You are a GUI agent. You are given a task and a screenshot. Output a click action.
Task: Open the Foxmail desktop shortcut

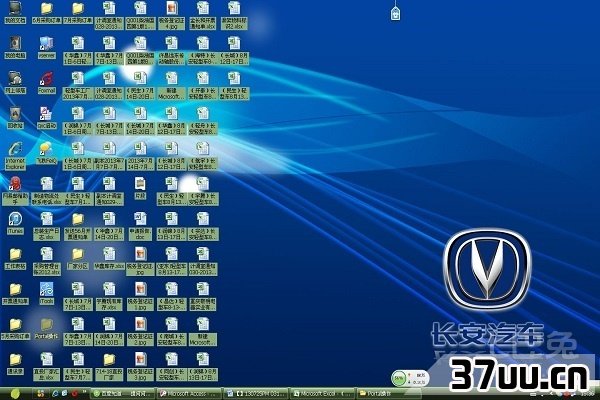[47, 83]
